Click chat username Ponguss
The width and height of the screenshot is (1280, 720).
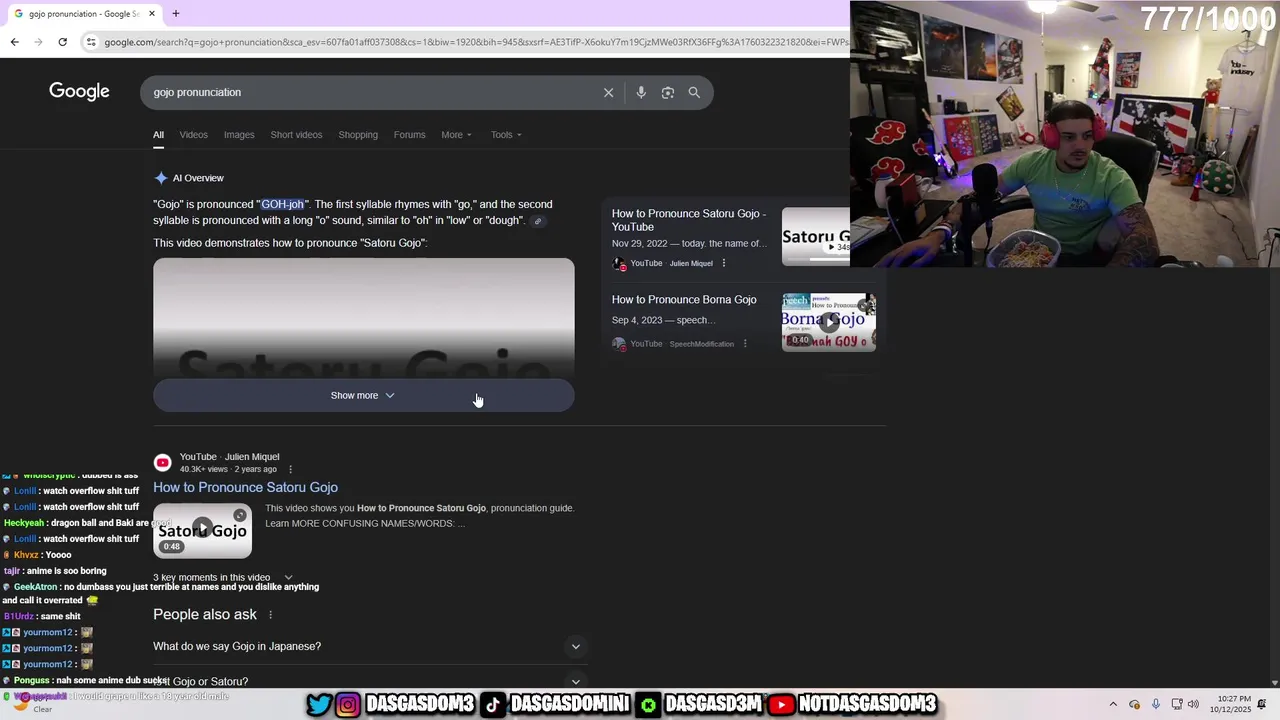[x=33, y=680]
